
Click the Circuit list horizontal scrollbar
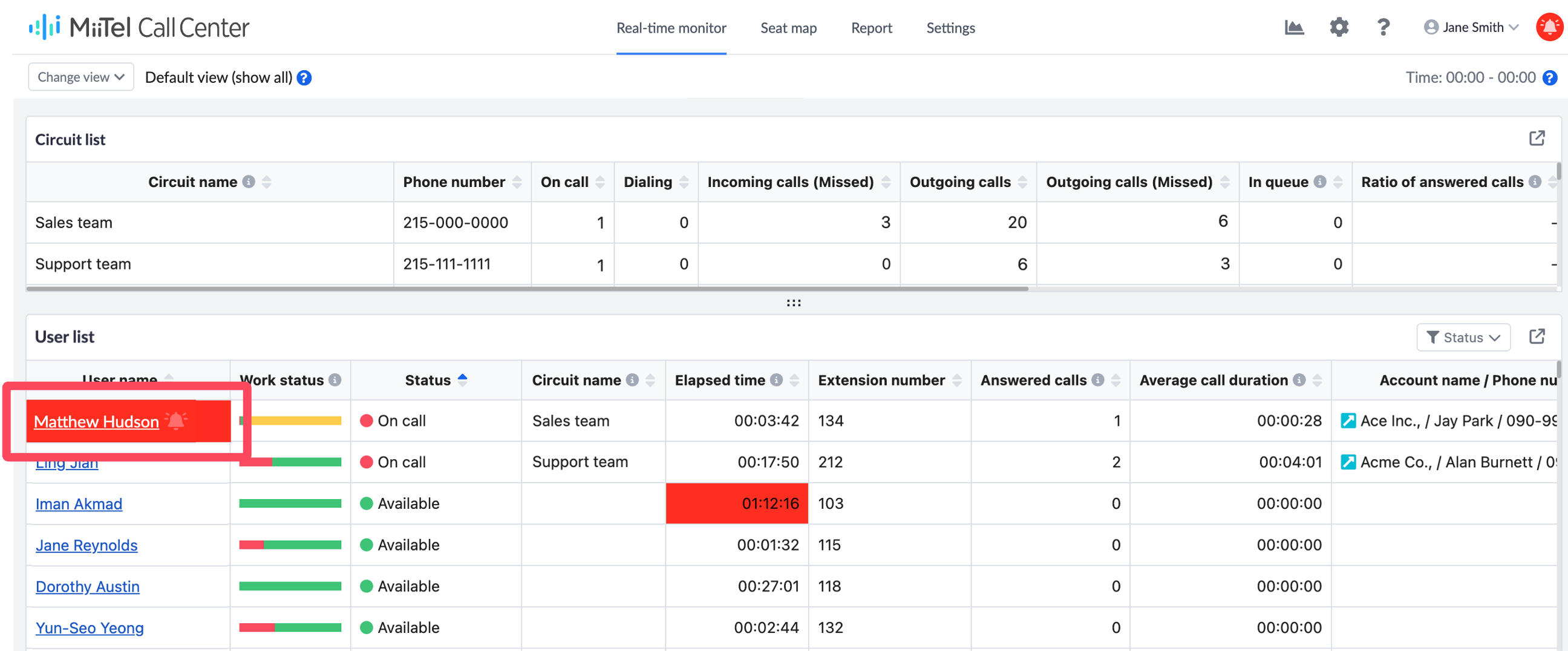tap(527, 289)
